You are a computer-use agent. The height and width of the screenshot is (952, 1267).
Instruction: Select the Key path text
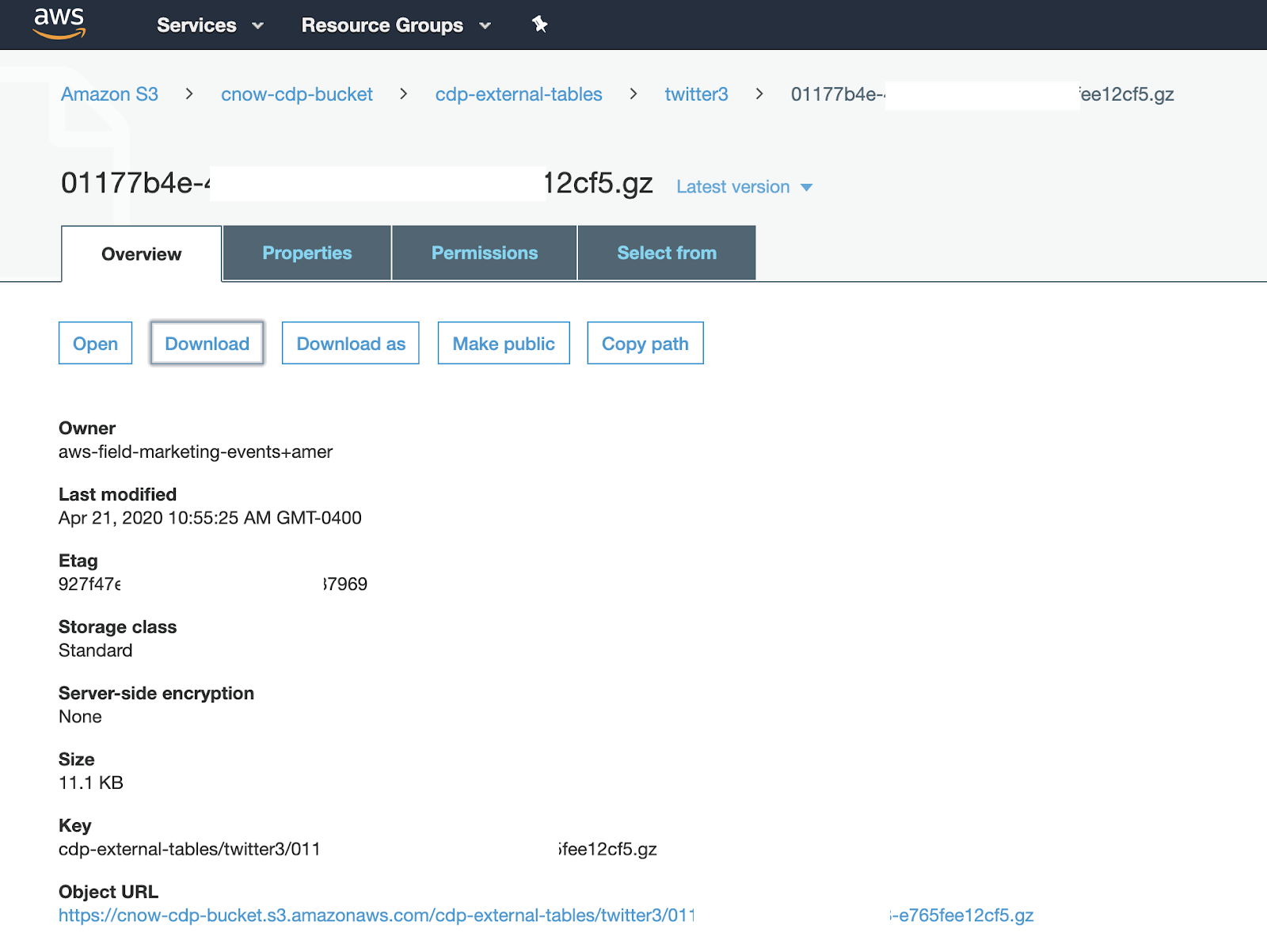point(358,849)
